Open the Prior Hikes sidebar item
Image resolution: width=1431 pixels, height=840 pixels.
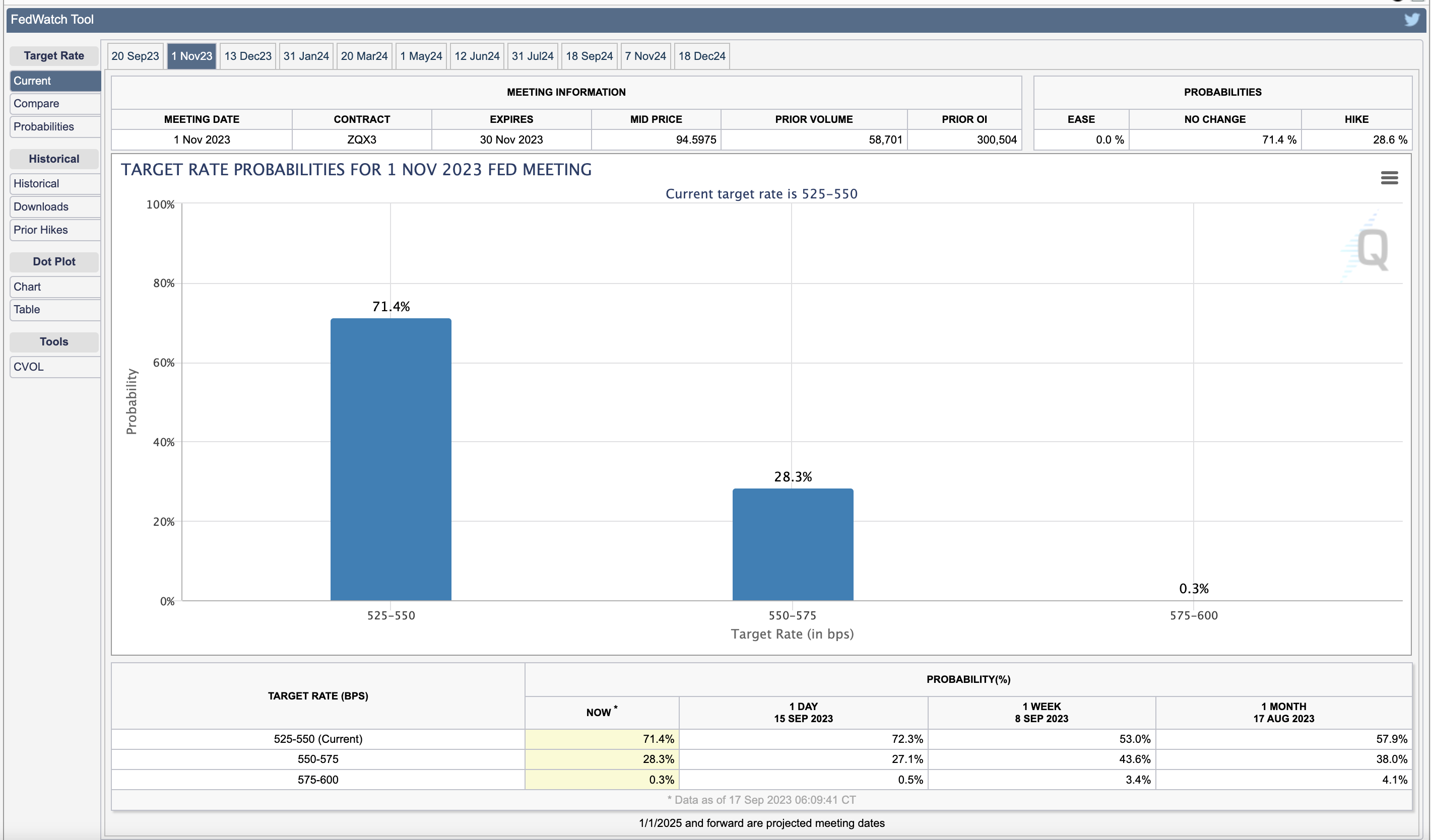click(41, 230)
